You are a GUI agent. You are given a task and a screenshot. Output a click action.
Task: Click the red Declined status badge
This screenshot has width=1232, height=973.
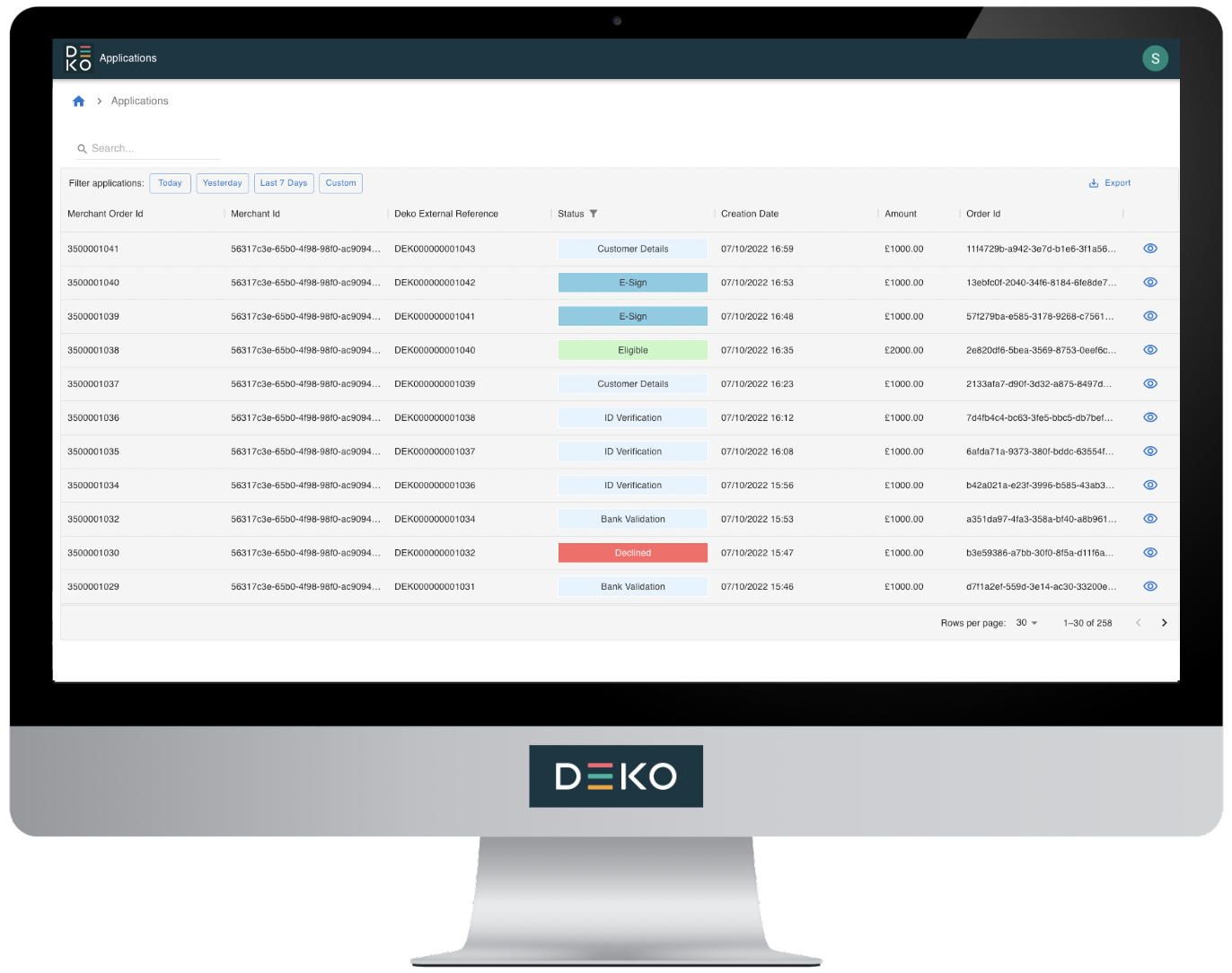(x=633, y=553)
